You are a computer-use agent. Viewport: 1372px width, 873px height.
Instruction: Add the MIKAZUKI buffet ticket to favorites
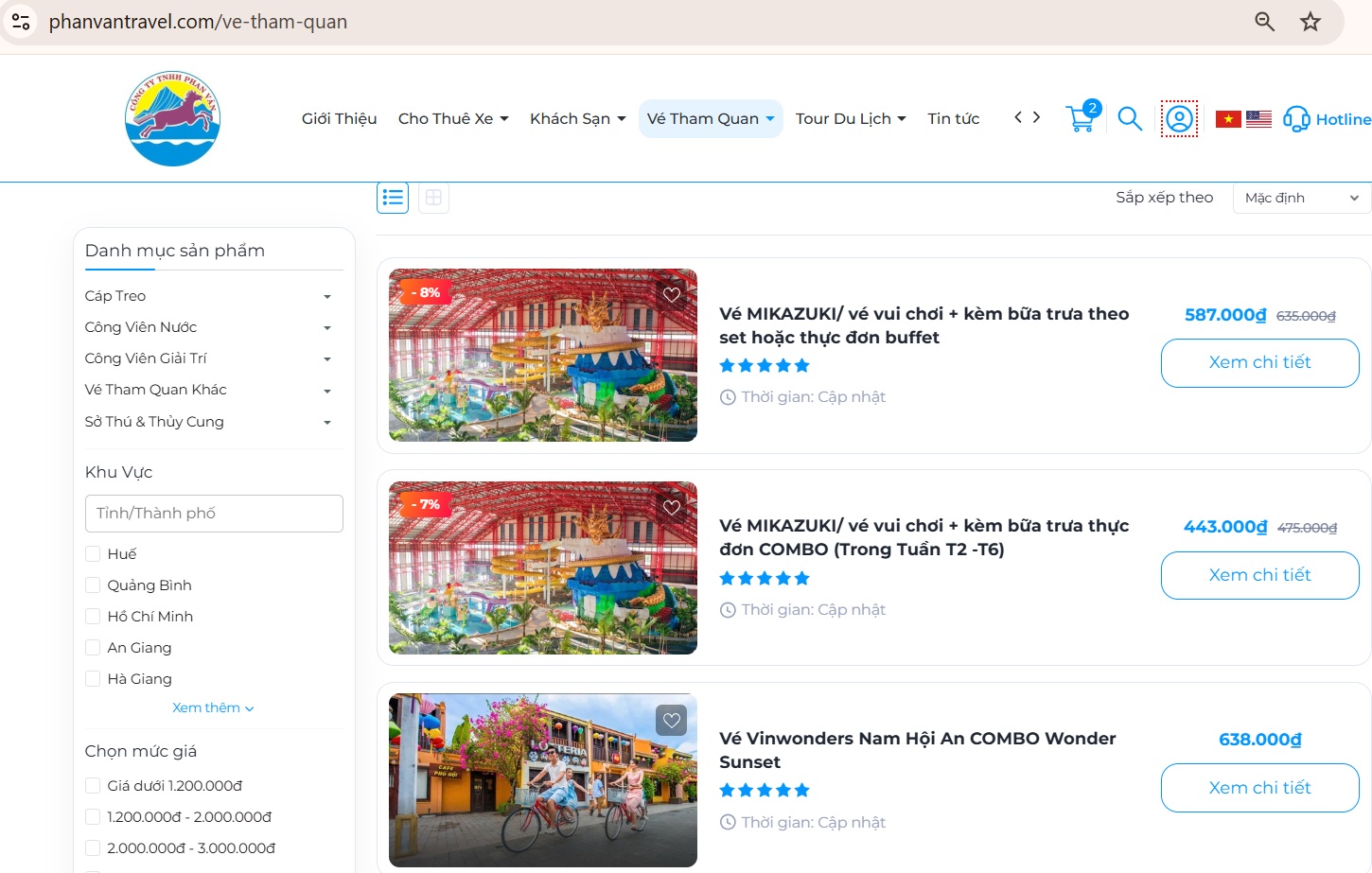(671, 295)
